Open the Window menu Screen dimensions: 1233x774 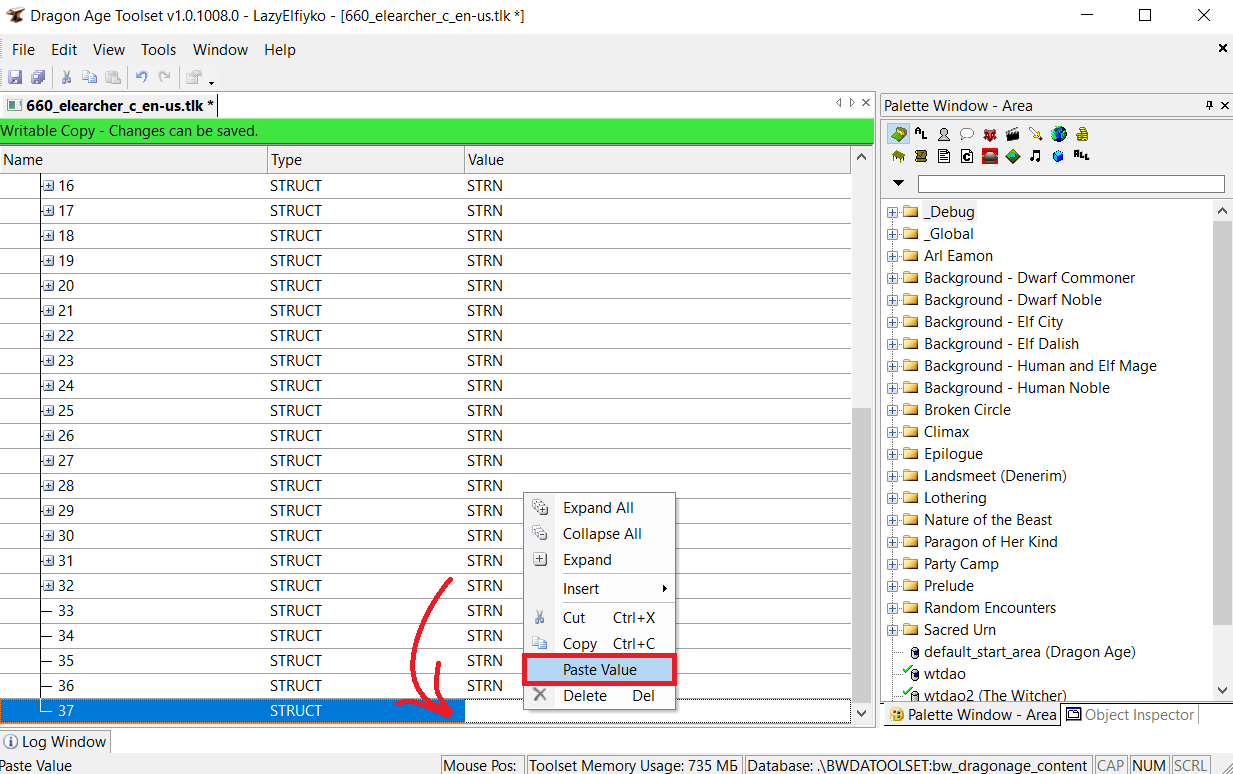point(220,50)
